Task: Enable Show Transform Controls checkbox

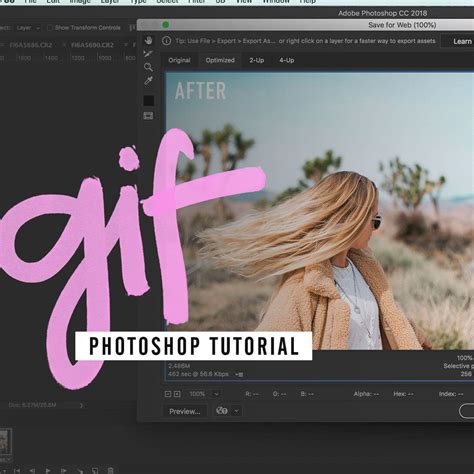Action: pyautogui.click(x=50, y=28)
